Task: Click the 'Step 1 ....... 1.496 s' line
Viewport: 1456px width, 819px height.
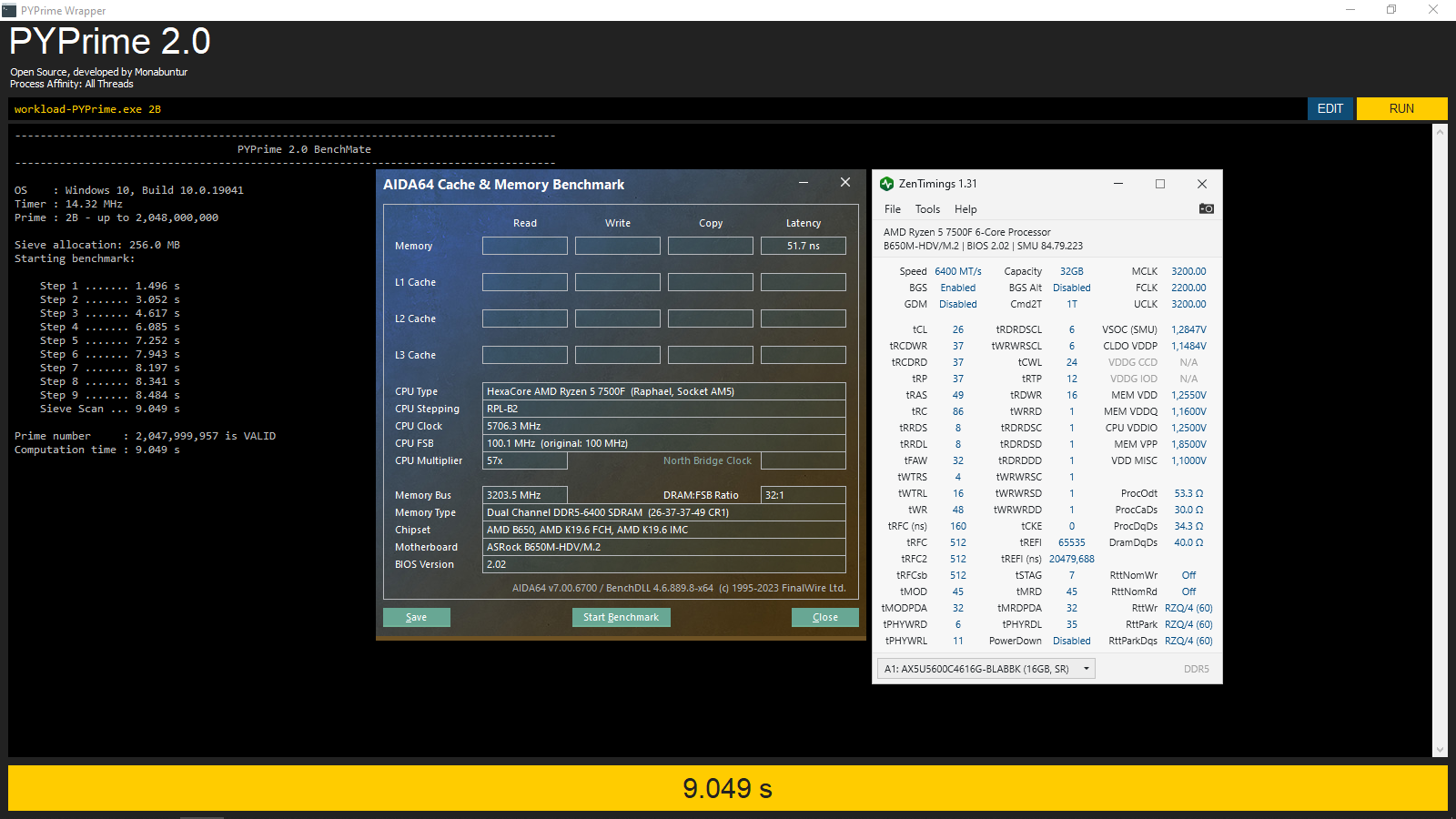Action: pyautogui.click(x=110, y=286)
